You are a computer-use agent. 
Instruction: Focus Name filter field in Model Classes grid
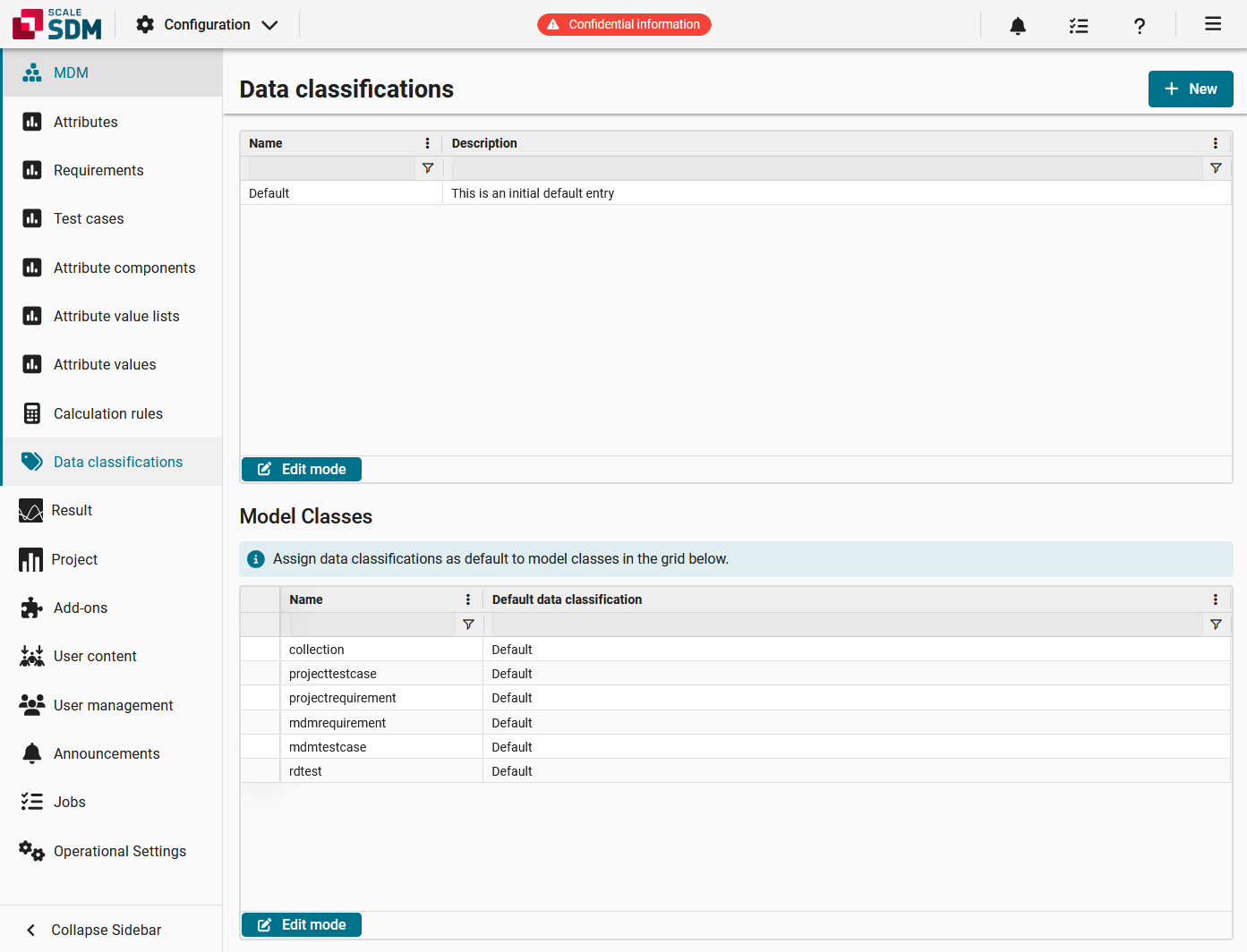[x=372, y=625]
